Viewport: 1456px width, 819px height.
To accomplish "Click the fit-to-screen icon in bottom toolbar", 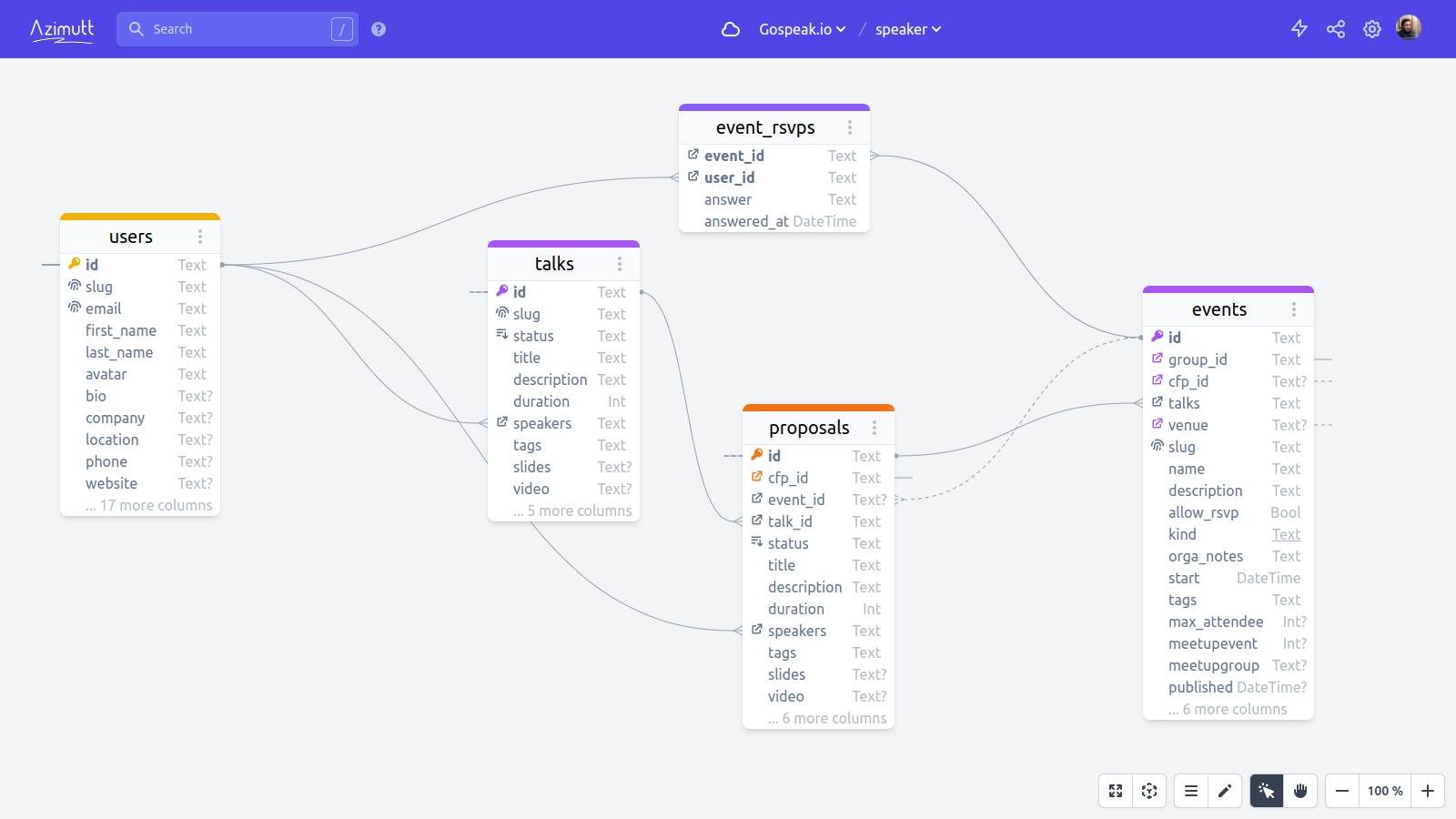I will point(1116,791).
